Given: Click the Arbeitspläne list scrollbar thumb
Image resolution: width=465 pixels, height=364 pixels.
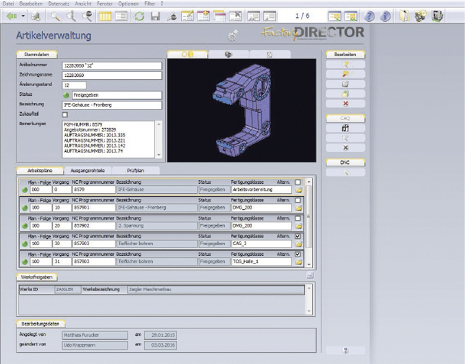Looking at the screenshot, I should [x=309, y=217].
